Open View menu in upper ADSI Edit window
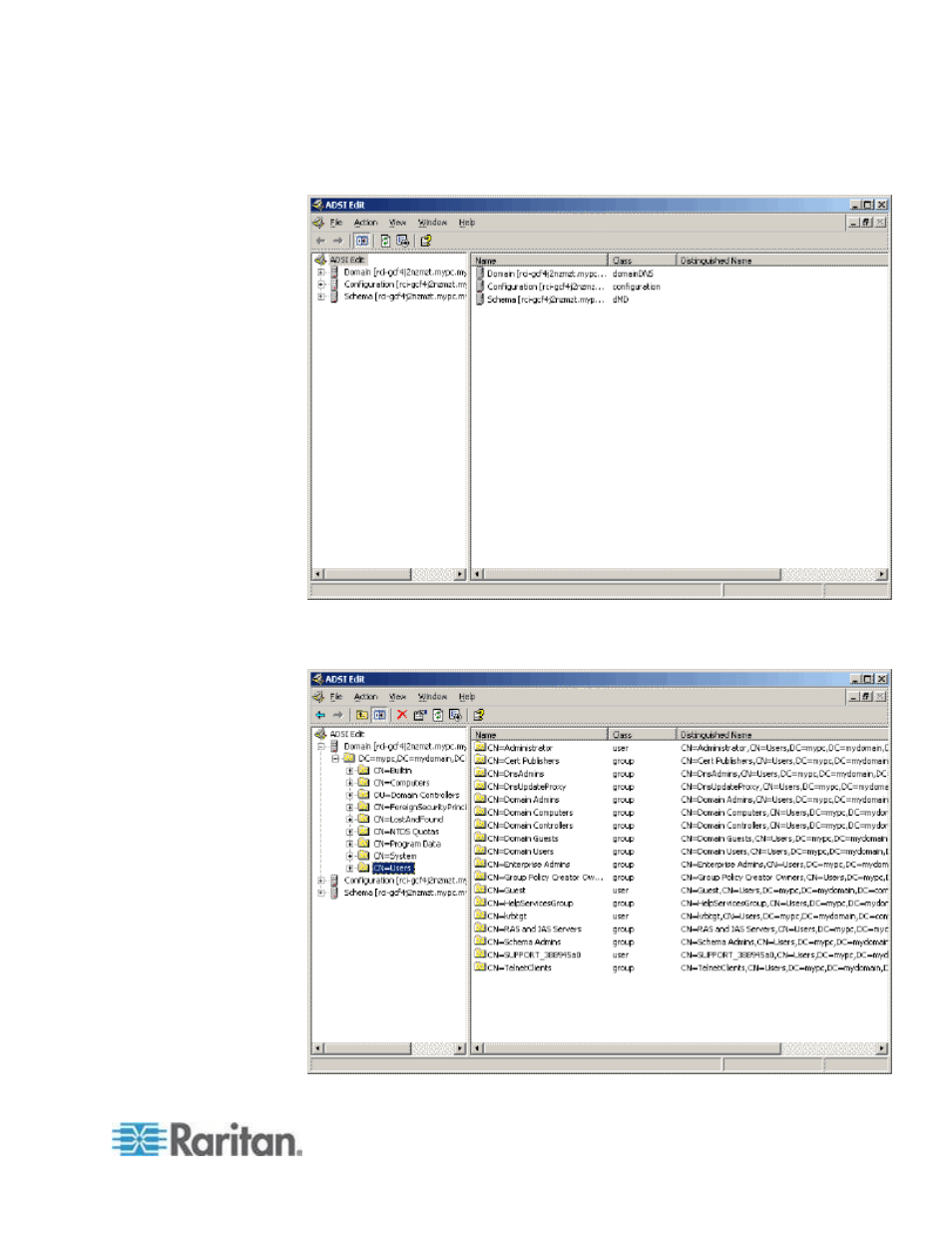The height and width of the screenshot is (1233, 952). pyautogui.click(x=398, y=223)
